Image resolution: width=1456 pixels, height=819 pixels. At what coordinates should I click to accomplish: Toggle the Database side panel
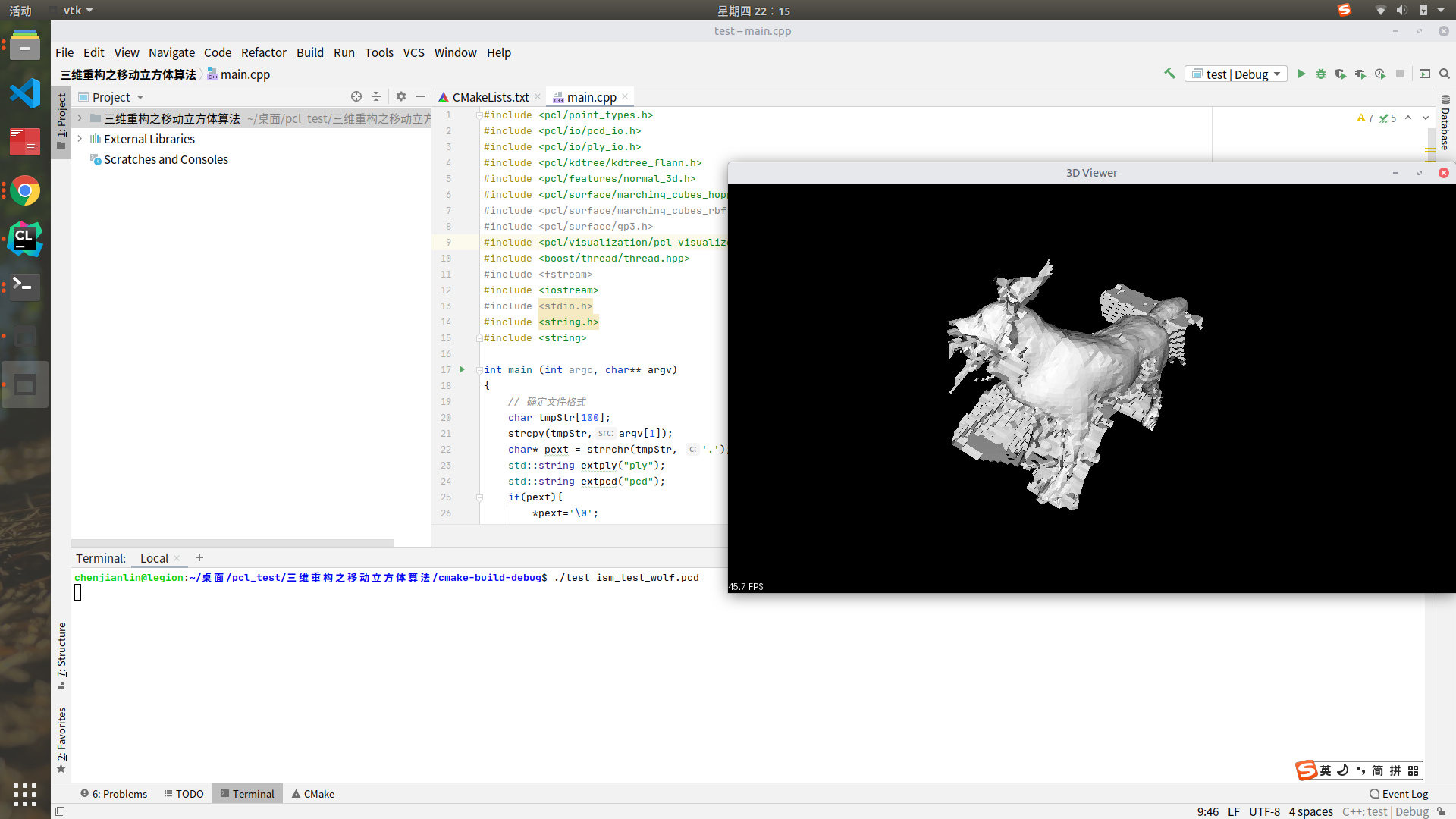tap(1445, 124)
